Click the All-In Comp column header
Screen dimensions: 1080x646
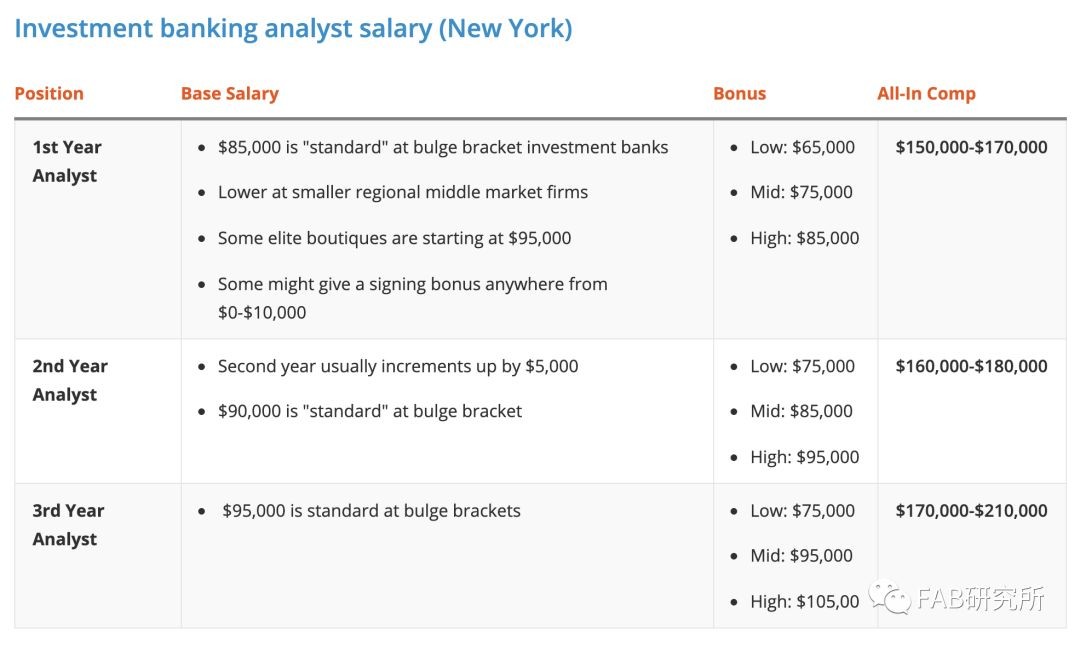coord(926,94)
